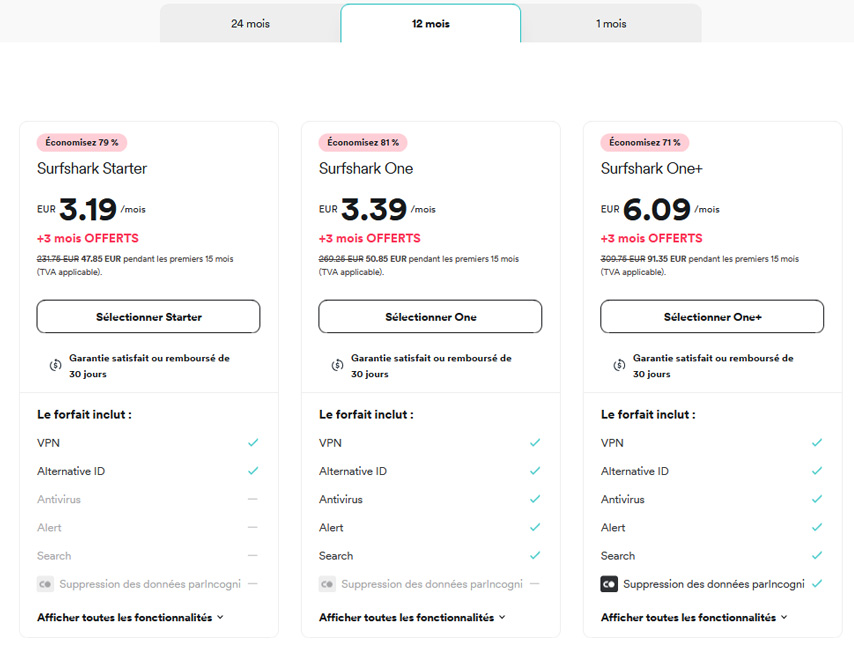Click the Incogni checkmark in One+ plan

point(817,584)
